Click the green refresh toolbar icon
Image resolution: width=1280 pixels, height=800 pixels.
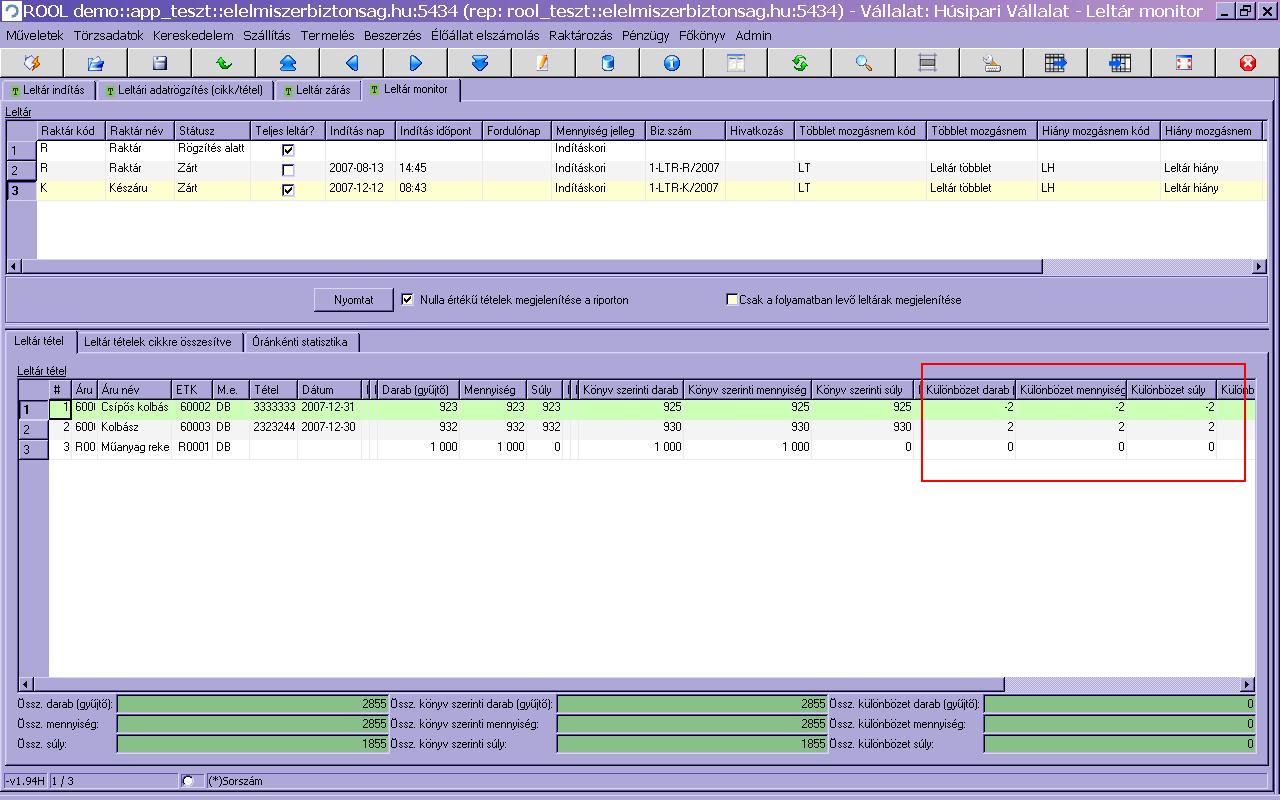(800, 63)
